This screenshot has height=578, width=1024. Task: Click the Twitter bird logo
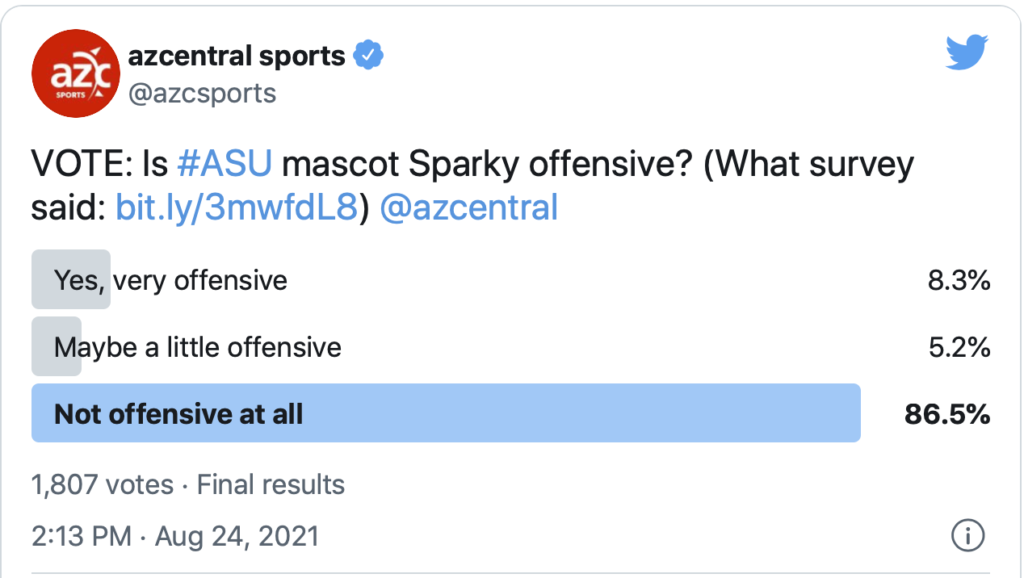pos(966,53)
